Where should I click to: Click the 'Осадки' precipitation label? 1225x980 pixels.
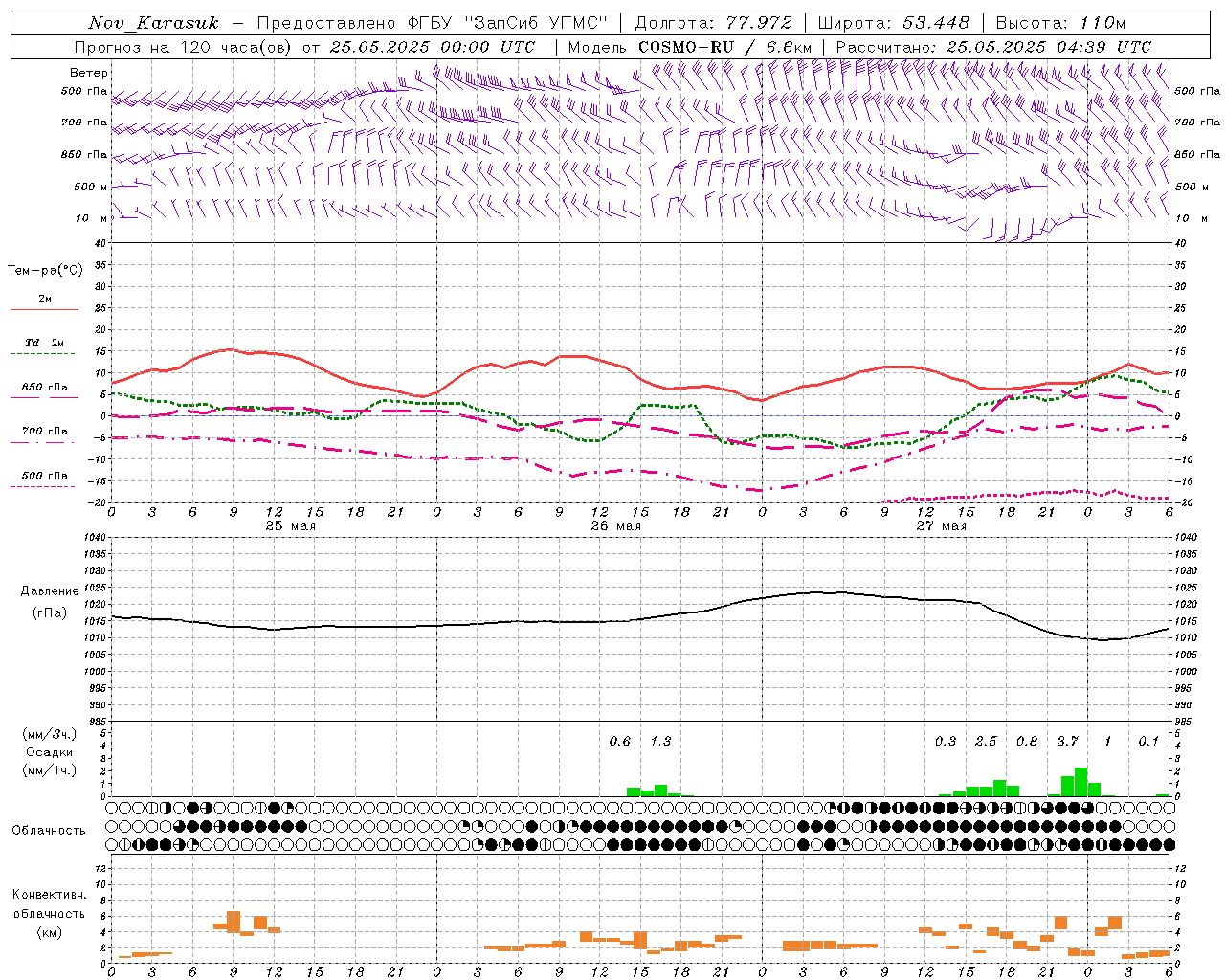click(x=49, y=752)
